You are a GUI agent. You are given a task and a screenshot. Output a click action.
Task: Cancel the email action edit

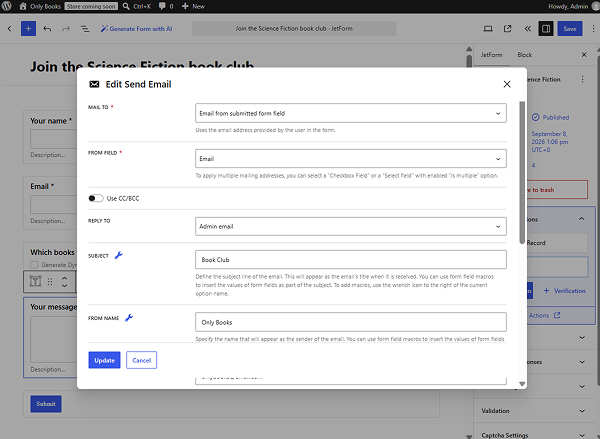pyautogui.click(x=142, y=360)
